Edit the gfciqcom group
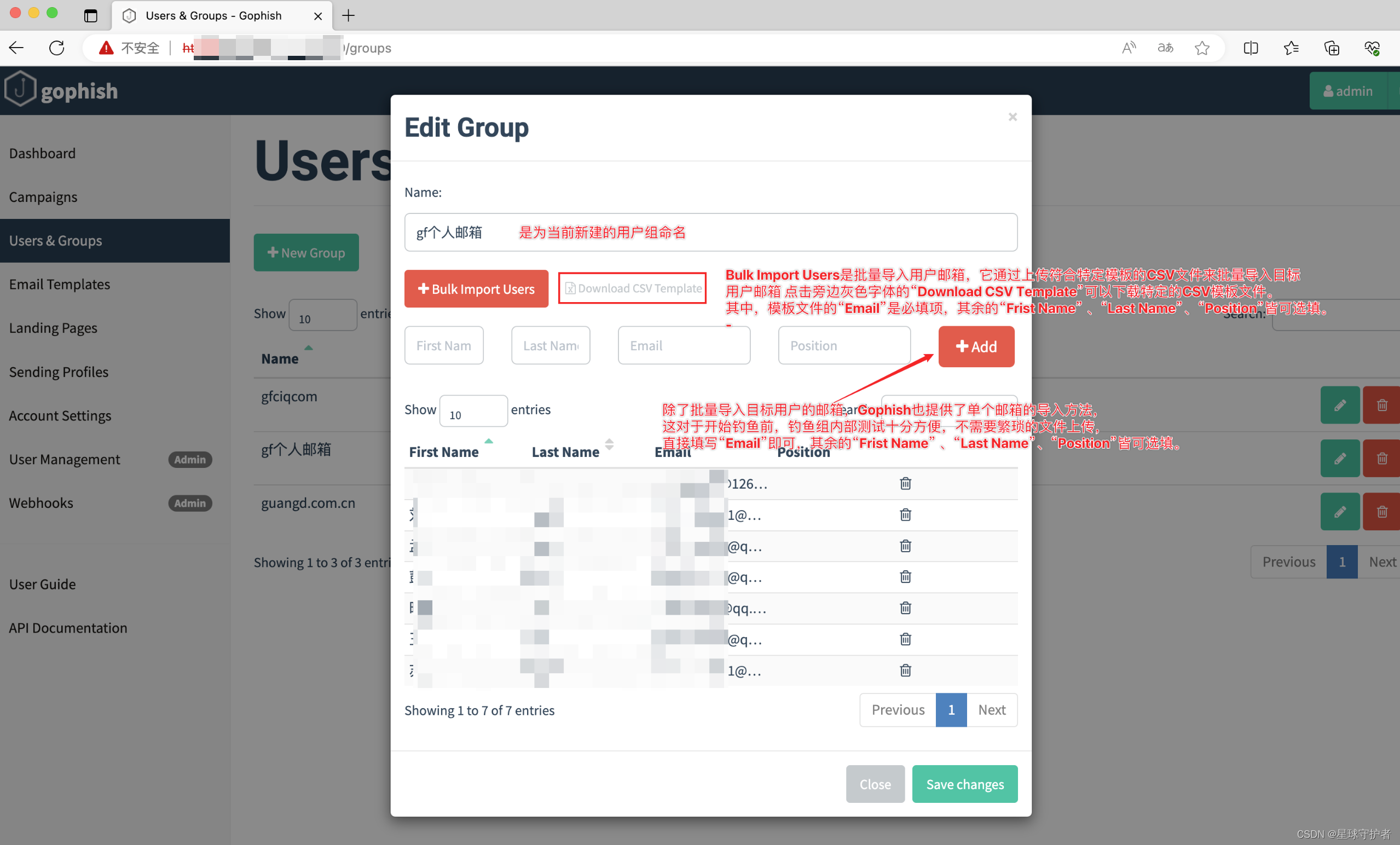 (x=1340, y=405)
